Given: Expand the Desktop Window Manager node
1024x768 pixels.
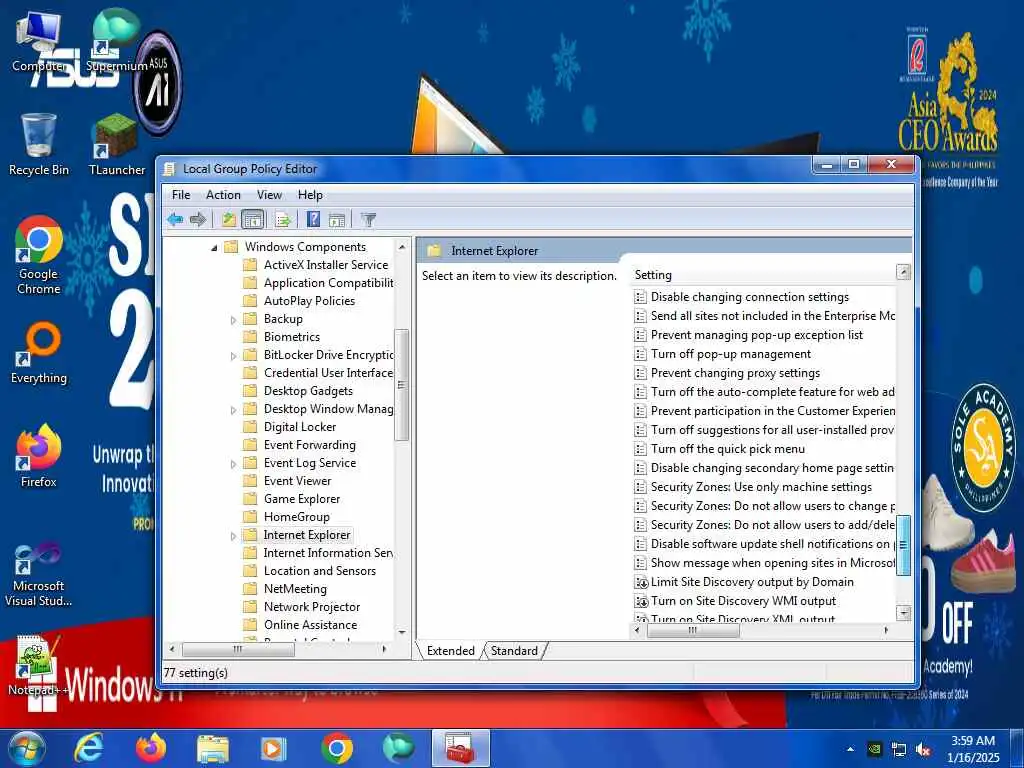Looking at the screenshot, I should 233,410.
